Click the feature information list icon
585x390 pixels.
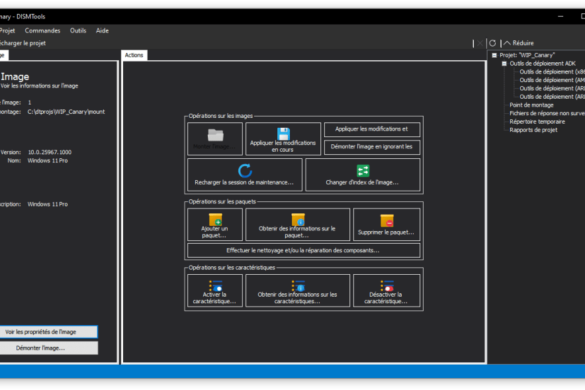tap(298, 286)
